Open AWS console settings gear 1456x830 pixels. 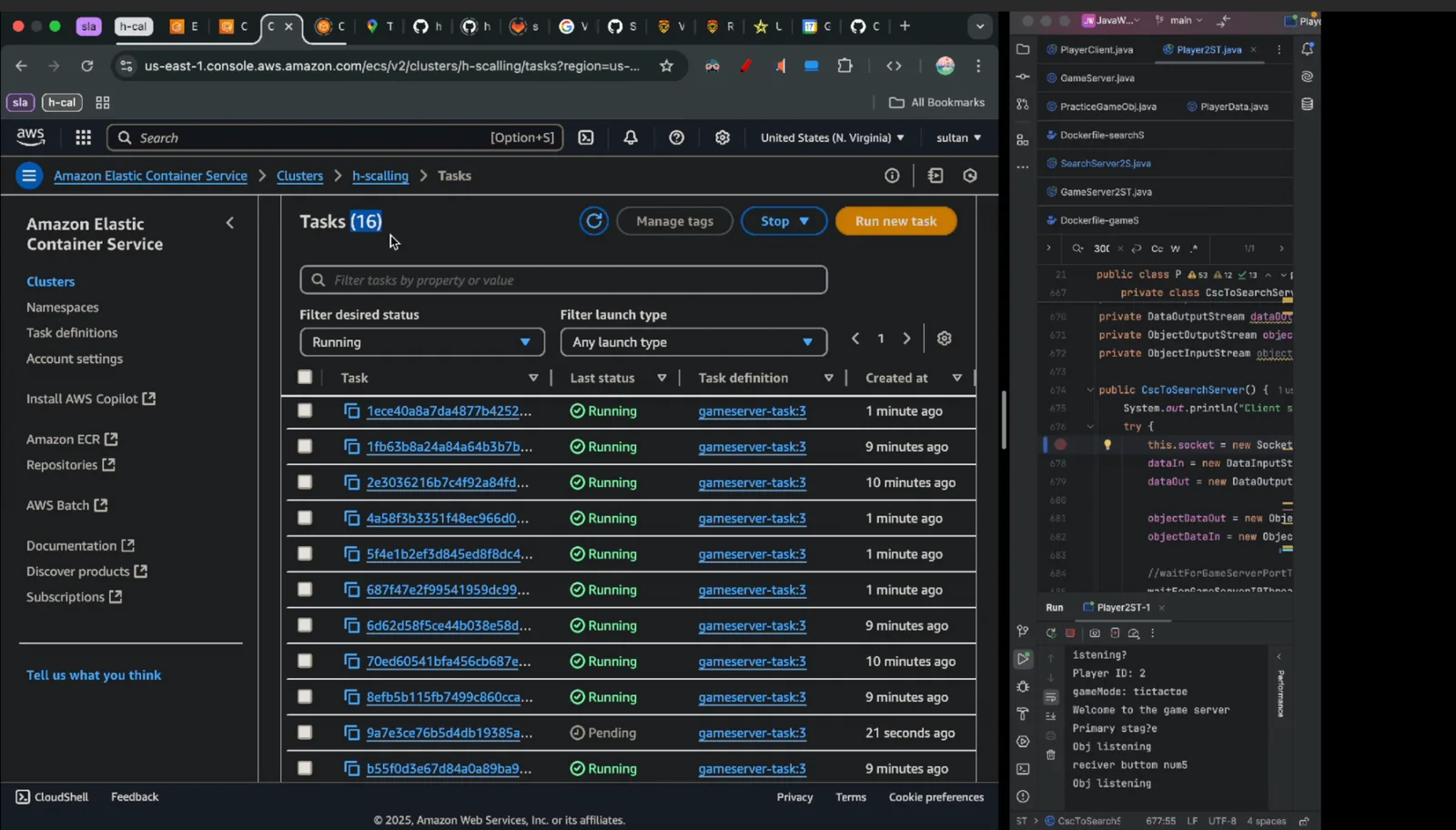722,137
